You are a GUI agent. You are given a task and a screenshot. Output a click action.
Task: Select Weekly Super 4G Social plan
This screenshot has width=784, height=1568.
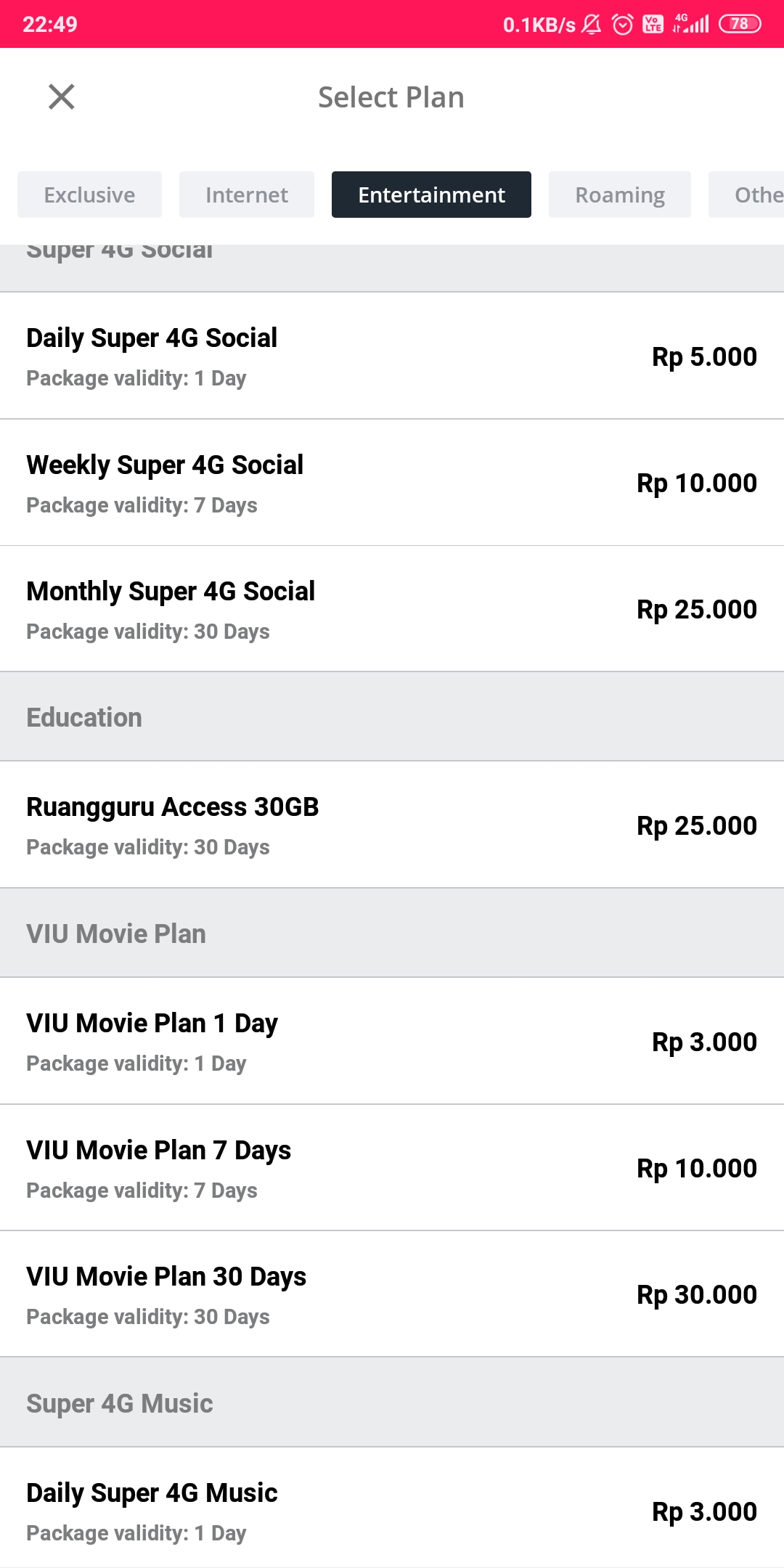tap(392, 483)
